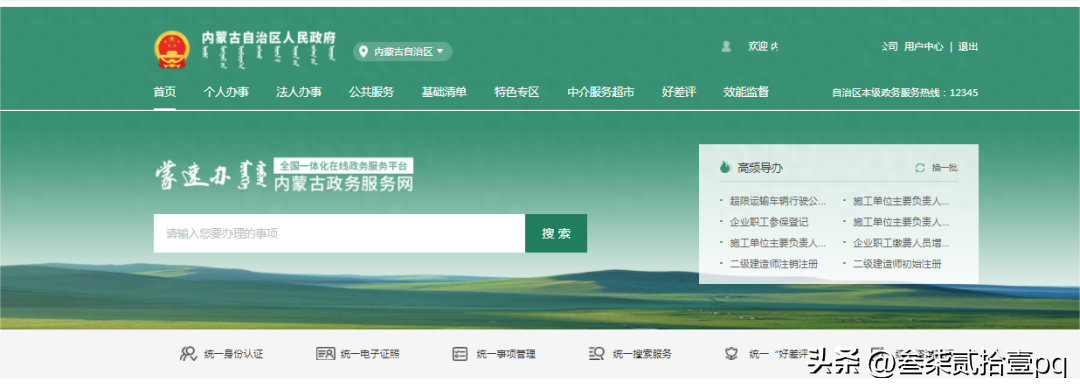Focus the 请输入您要办理的事项 search field

pyautogui.click(x=340, y=234)
